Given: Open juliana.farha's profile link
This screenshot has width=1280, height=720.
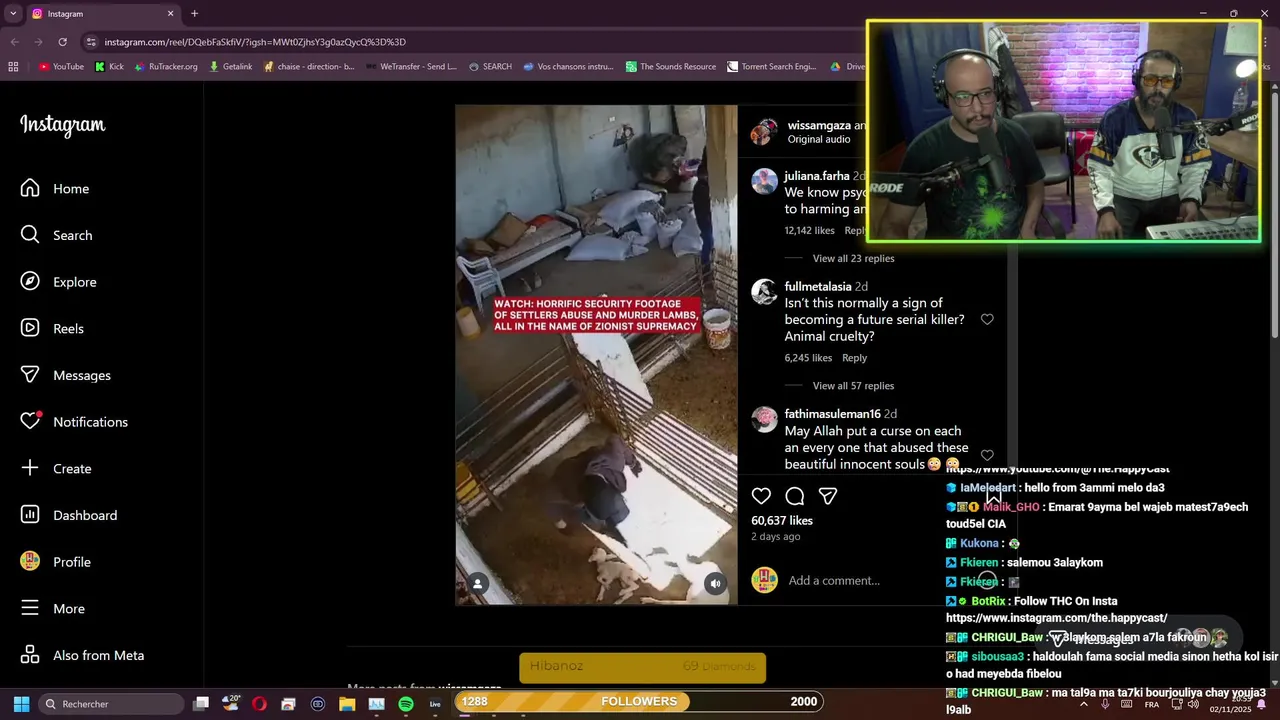Looking at the screenshot, I should point(816,176).
